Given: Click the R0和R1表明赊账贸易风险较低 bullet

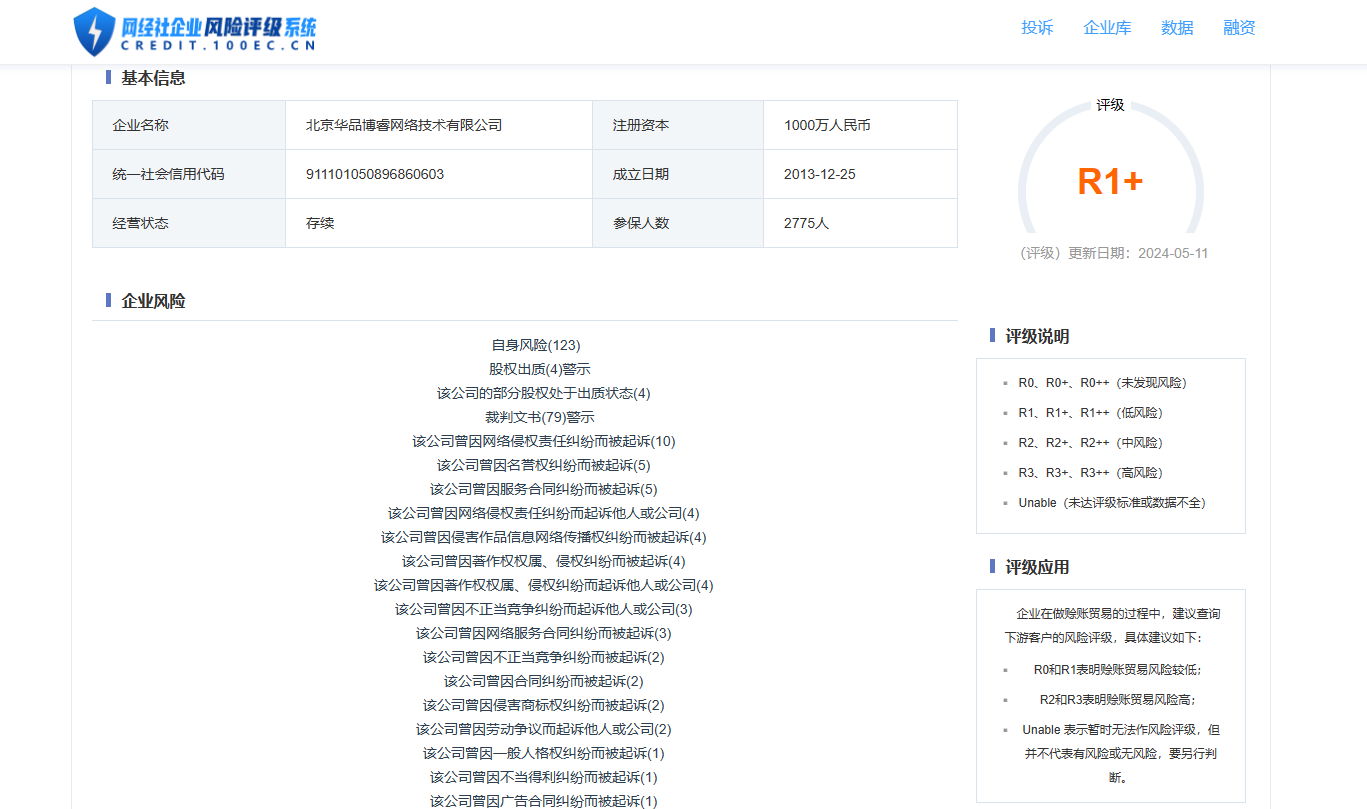Looking at the screenshot, I should [x=1120, y=670].
